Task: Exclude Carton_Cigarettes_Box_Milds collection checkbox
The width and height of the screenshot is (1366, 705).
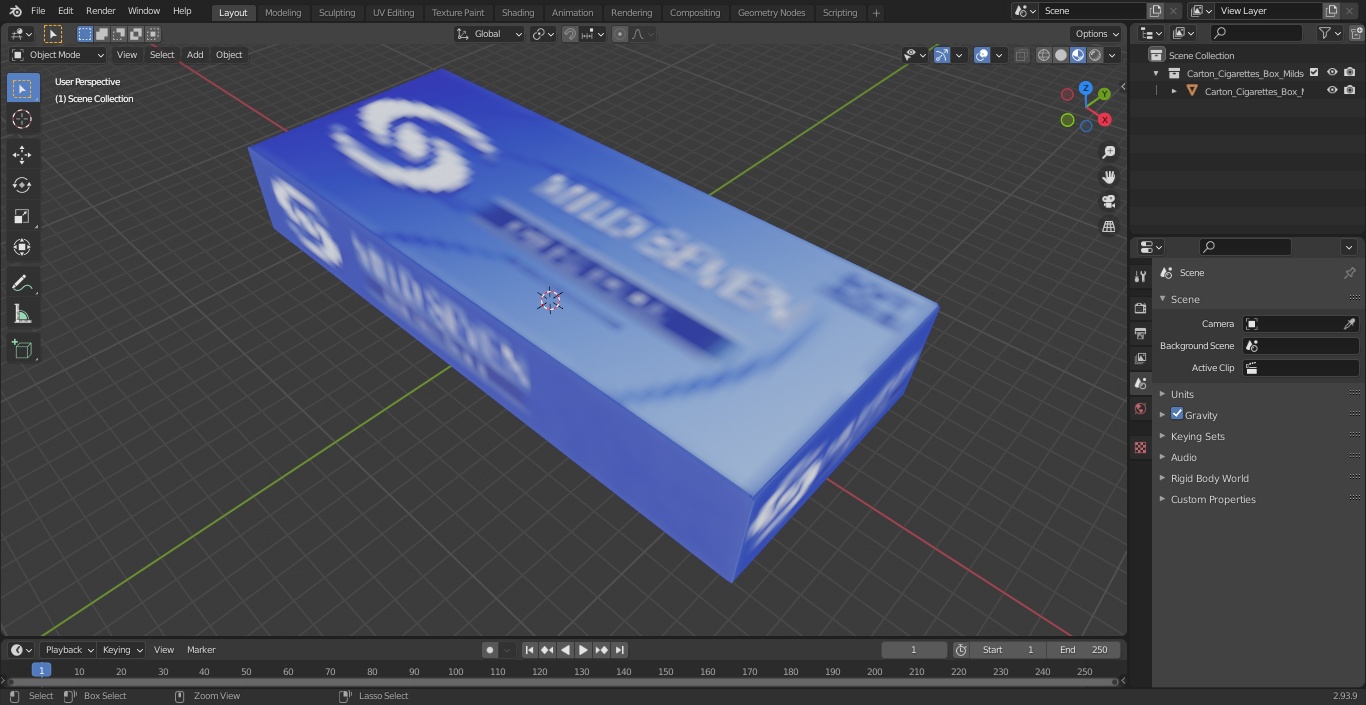Action: pyautogui.click(x=1314, y=73)
